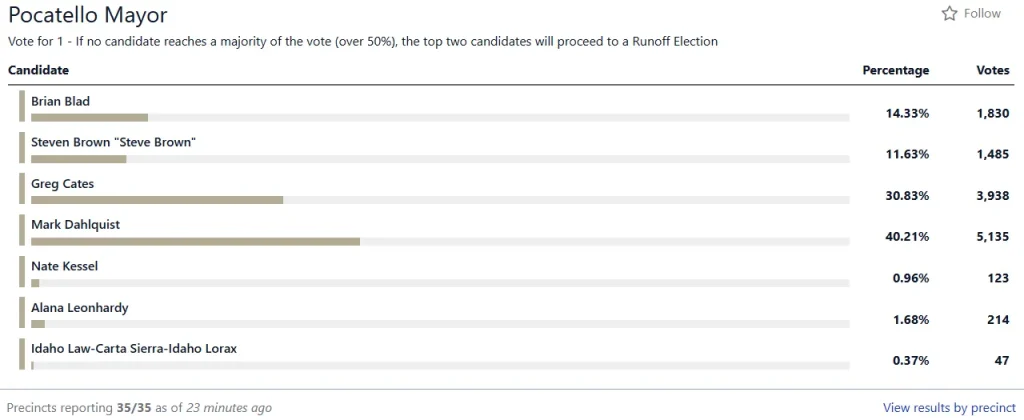Select Greg Cates candidate name
The height and width of the screenshot is (420, 1024).
click(x=62, y=184)
